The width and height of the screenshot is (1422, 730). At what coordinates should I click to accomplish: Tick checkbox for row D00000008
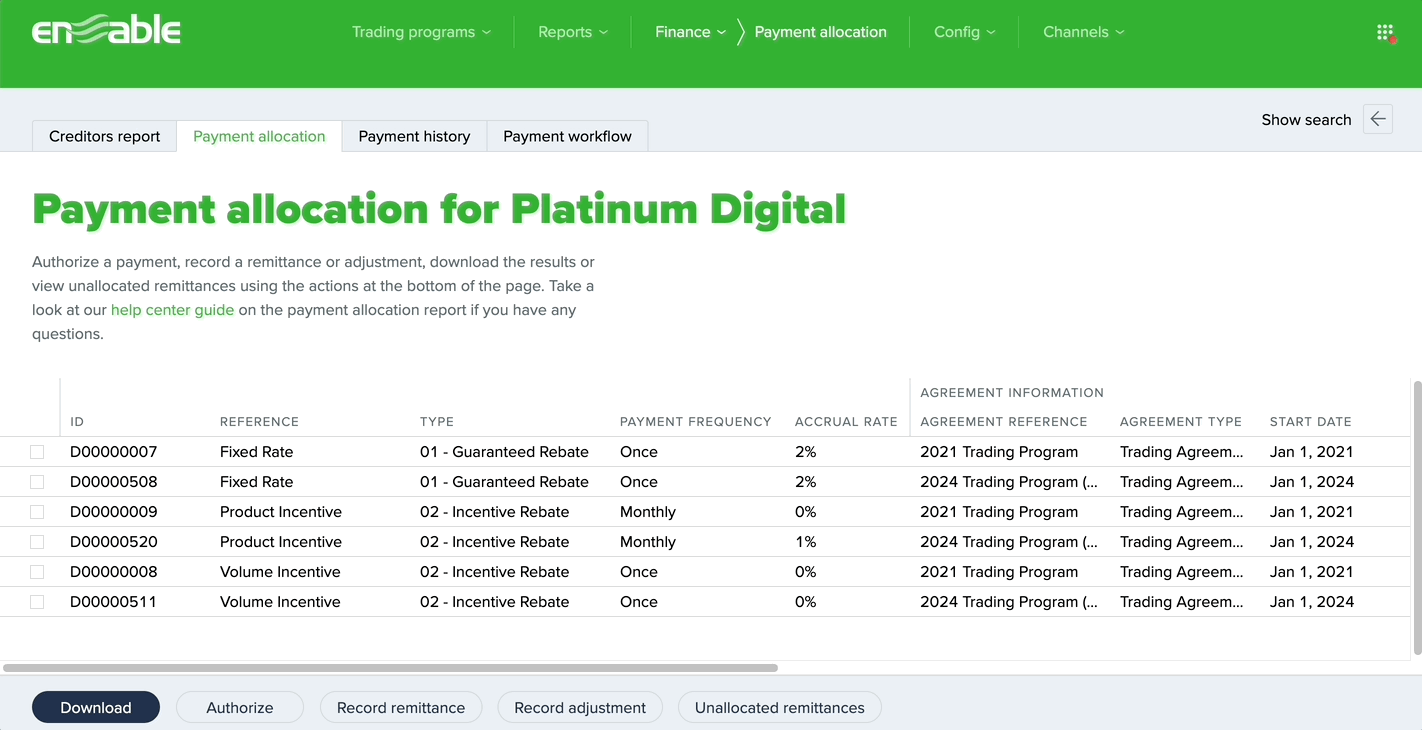click(x=37, y=572)
